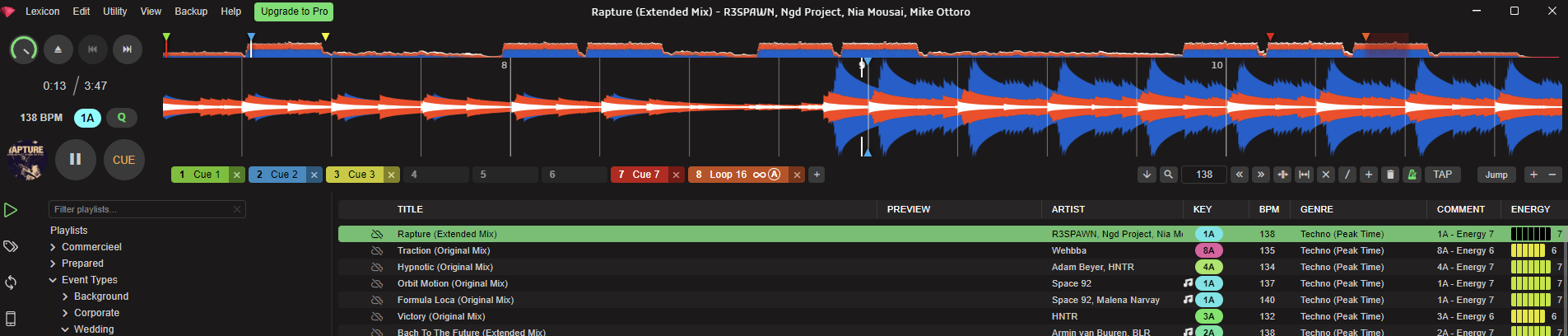Toggle the Q quantize button
The height and width of the screenshot is (336, 1568).
(x=122, y=118)
